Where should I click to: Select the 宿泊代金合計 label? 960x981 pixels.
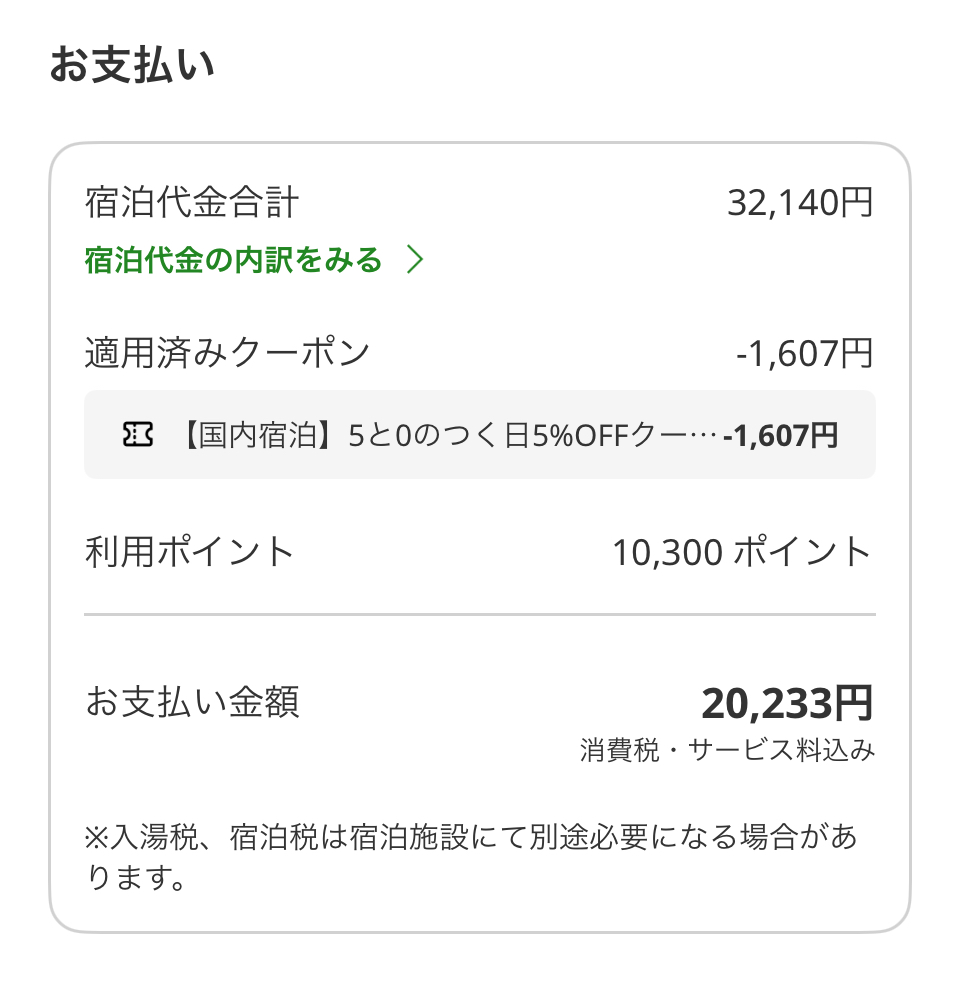click(x=192, y=204)
